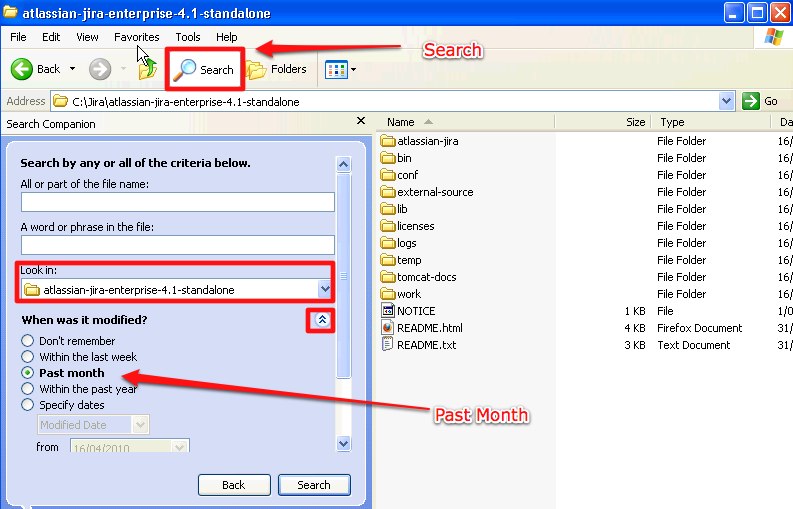The image size is (793, 509).
Task: Click the green Go arrow button
Action: [751, 101]
